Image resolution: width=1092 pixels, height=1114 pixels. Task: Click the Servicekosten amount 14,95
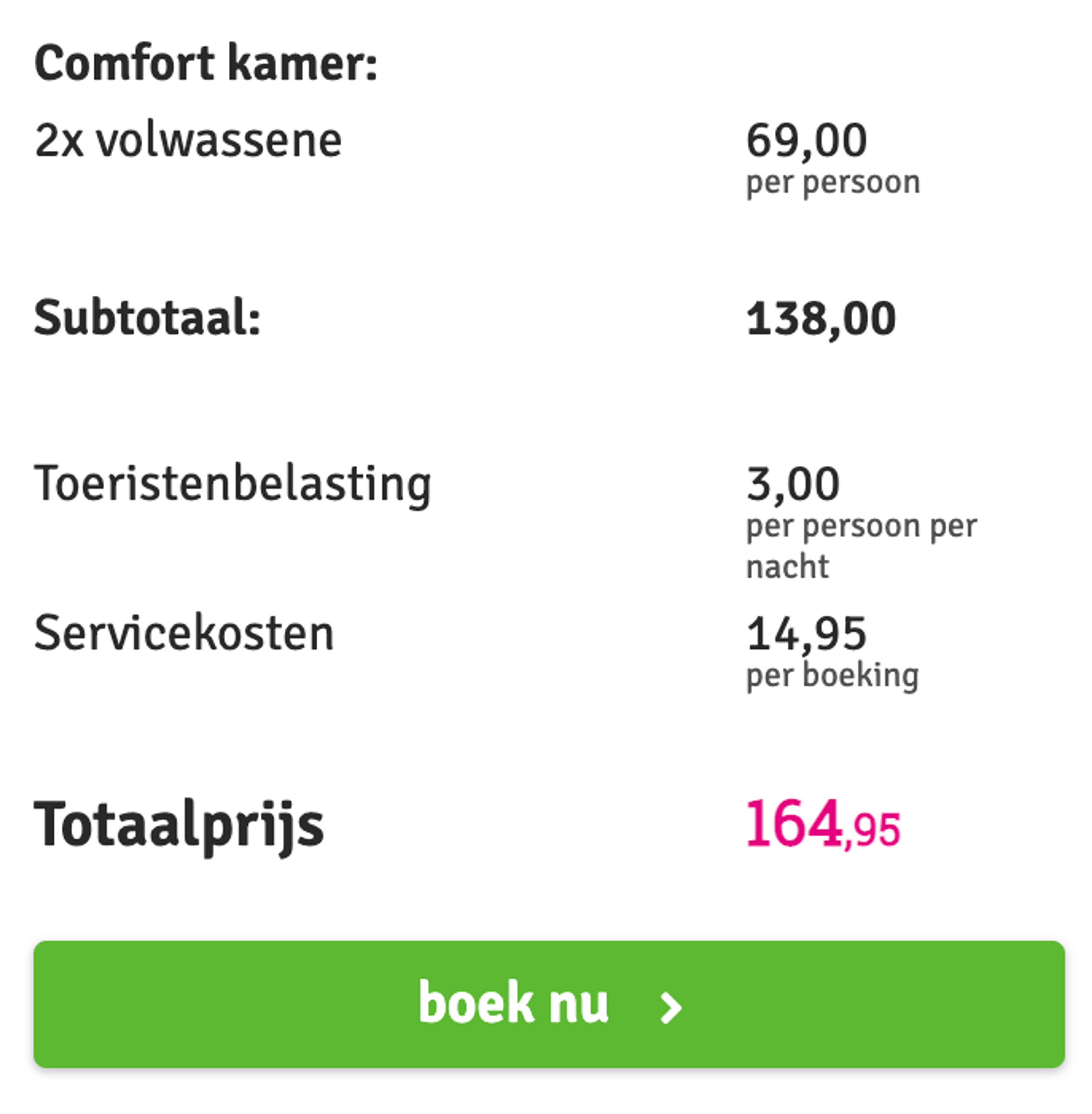pyautogui.click(x=806, y=634)
